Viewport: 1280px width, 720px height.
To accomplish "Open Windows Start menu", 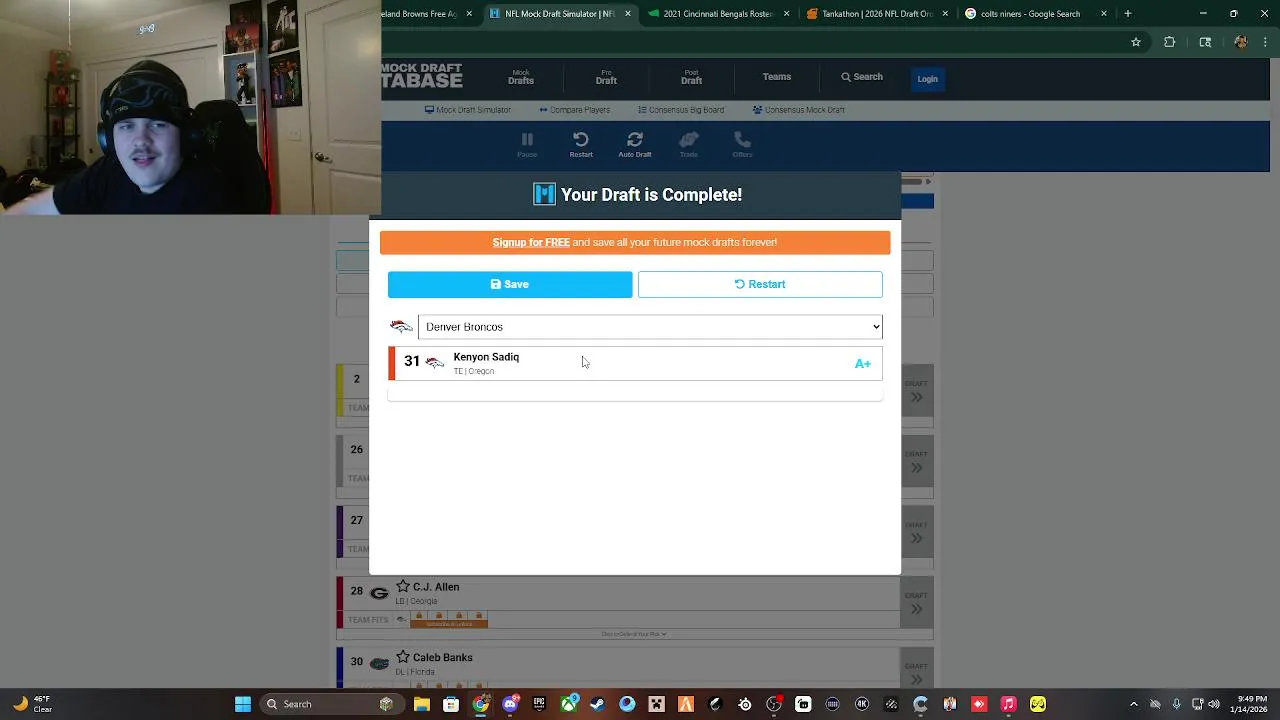I will tap(243, 704).
